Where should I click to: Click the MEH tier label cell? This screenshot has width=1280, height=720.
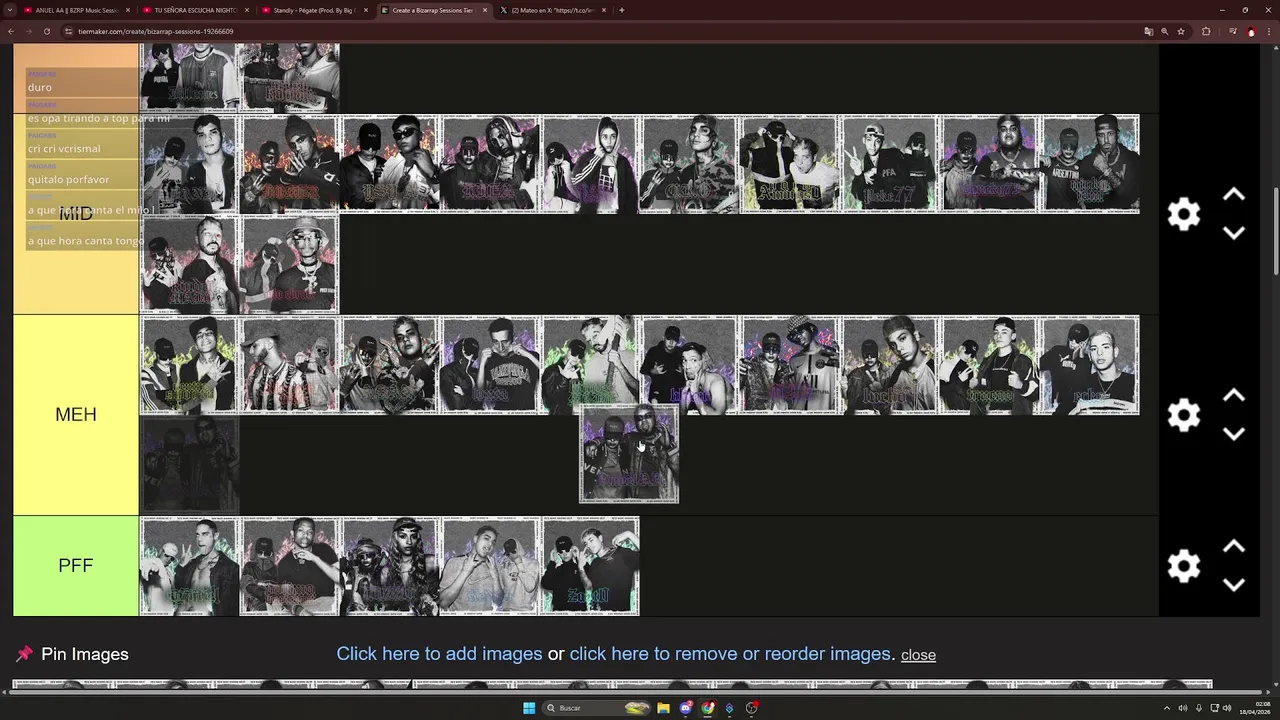pyautogui.click(x=76, y=415)
